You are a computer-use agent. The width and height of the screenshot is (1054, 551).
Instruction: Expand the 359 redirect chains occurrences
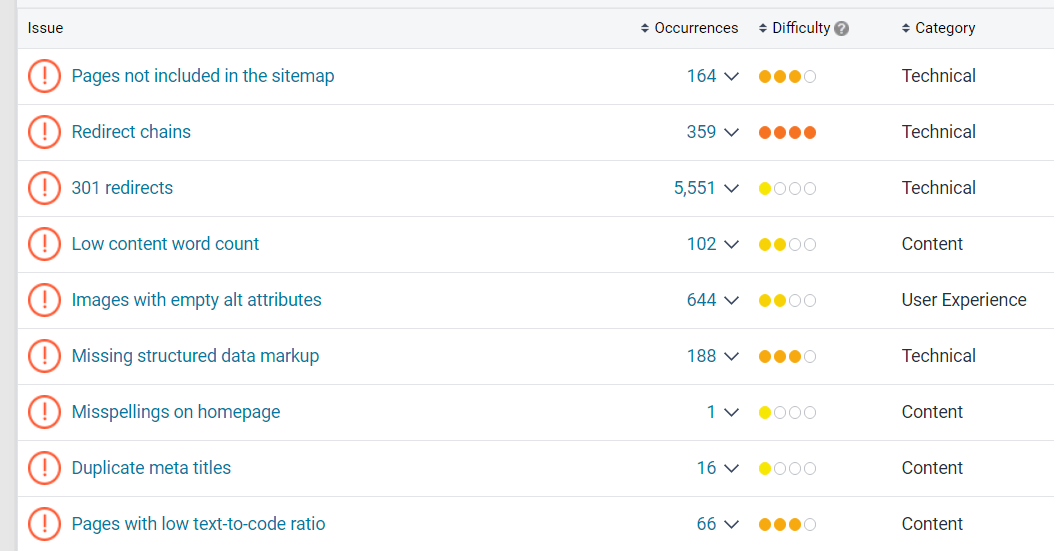pos(731,132)
